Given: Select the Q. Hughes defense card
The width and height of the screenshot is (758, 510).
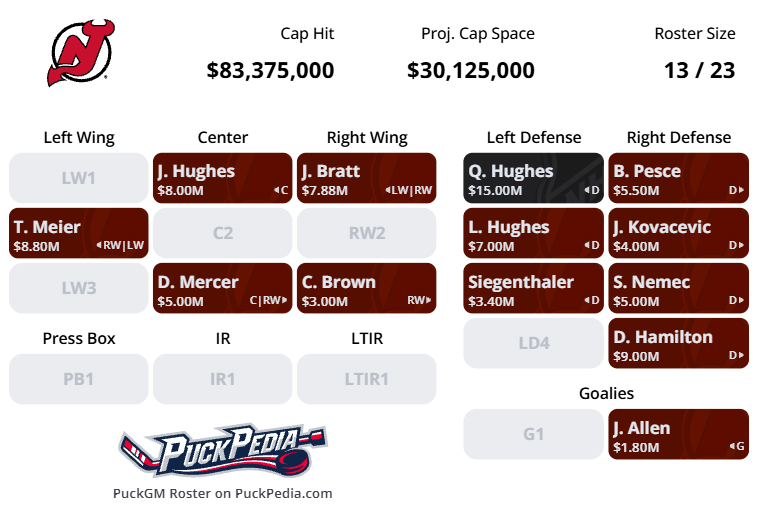Looking at the screenshot, I should click(x=534, y=178).
